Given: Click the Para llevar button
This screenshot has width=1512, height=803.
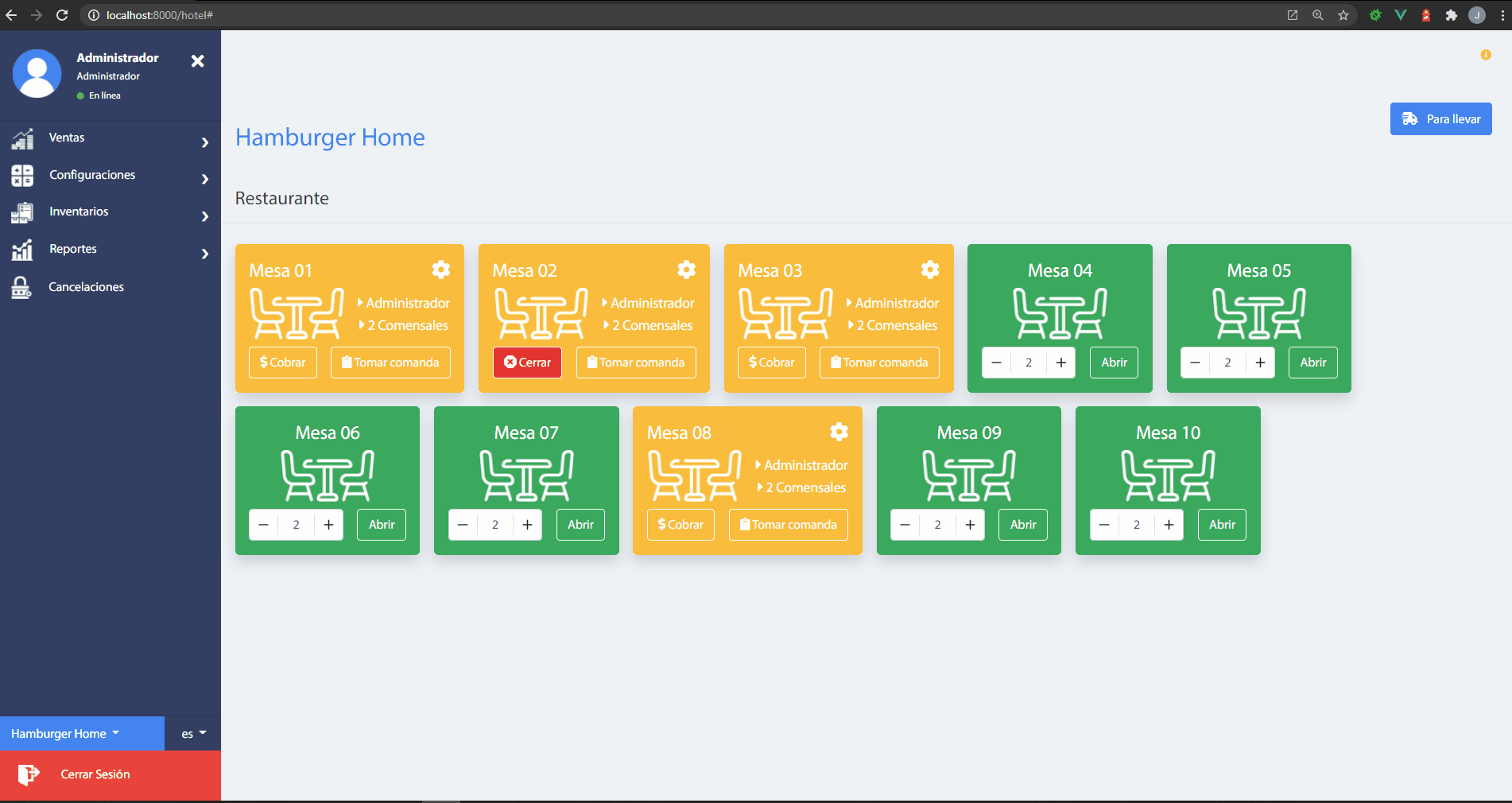Looking at the screenshot, I should pyautogui.click(x=1440, y=119).
